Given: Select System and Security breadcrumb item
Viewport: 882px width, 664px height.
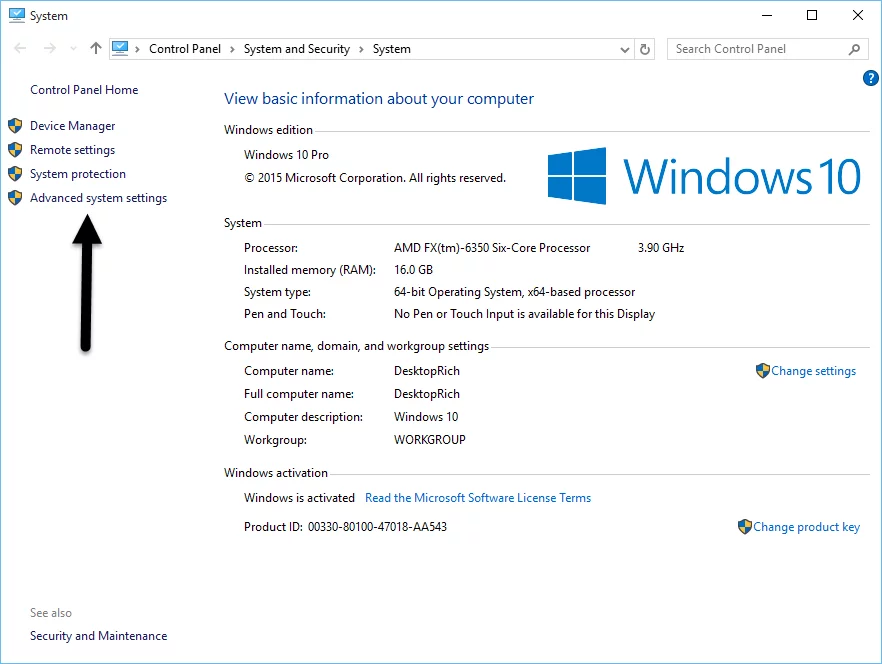Looking at the screenshot, I should 297,49.
